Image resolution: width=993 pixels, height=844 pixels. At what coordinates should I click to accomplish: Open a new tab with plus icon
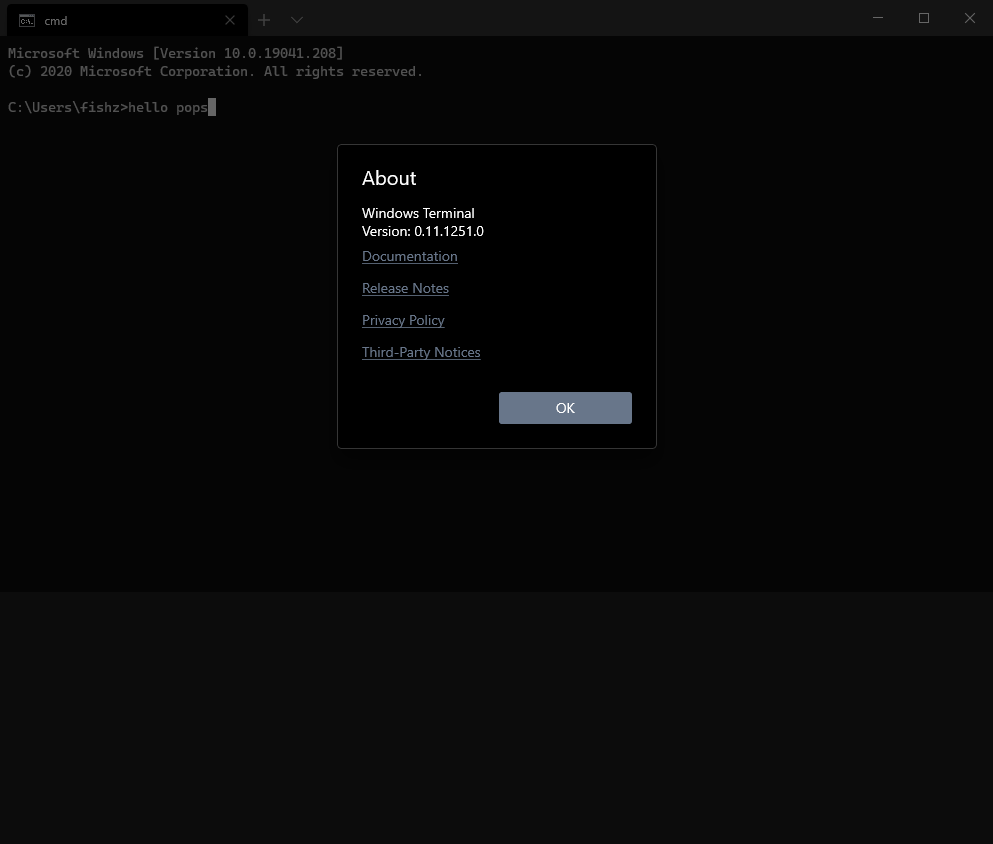pyautogui.click(x=264, y=20)
